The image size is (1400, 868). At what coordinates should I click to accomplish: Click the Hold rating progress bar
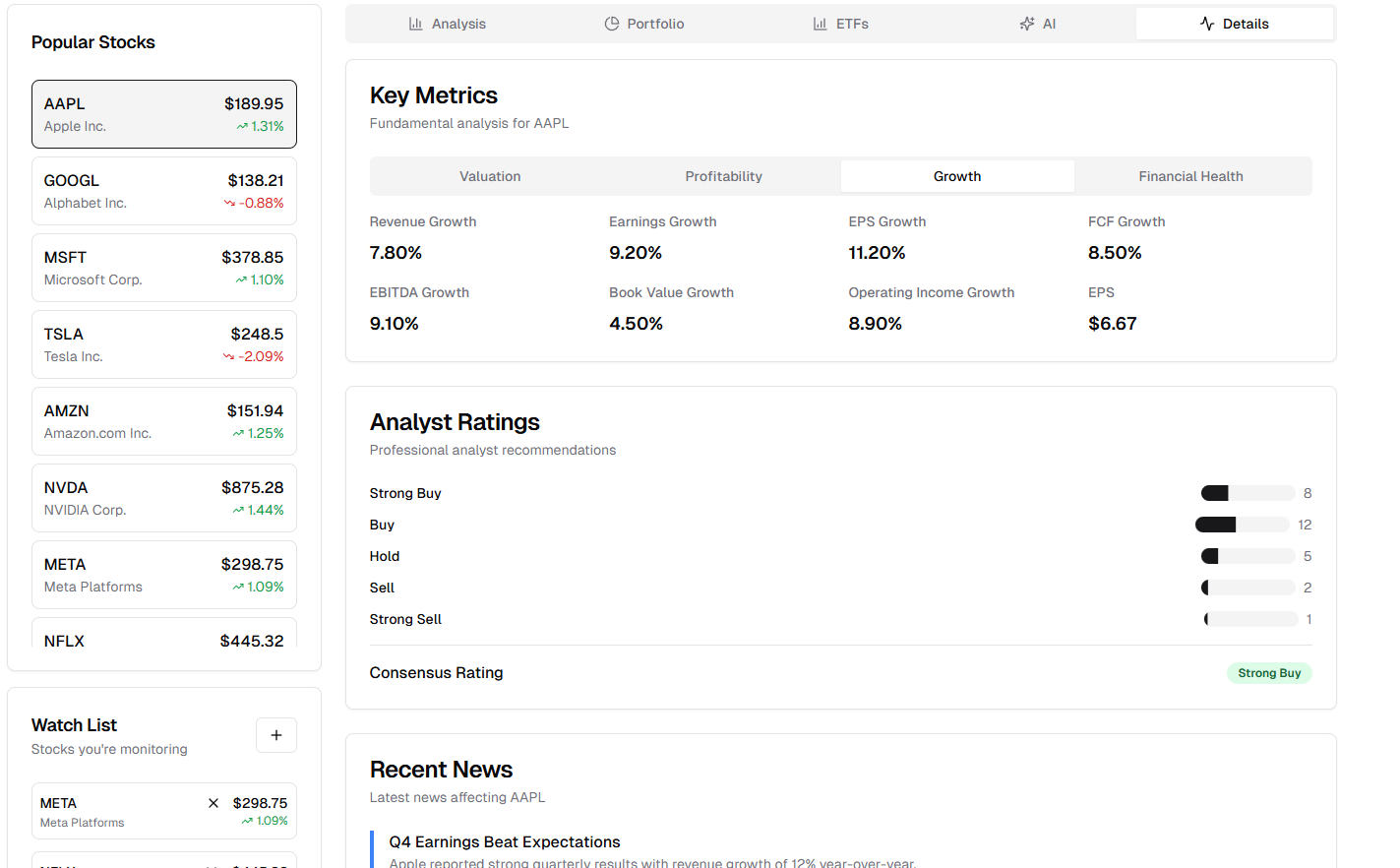1248,556
